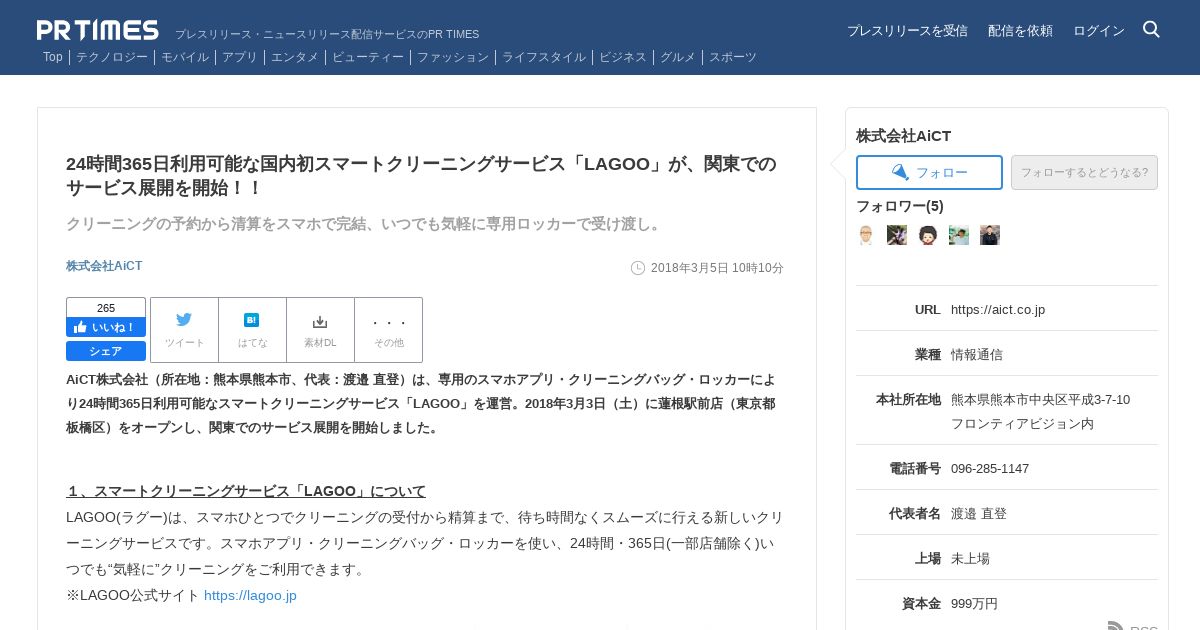This screenshot has height=630, width=1200.
Task: Open the PR TIMES logo home link
Action: click(x=98, y=30)
